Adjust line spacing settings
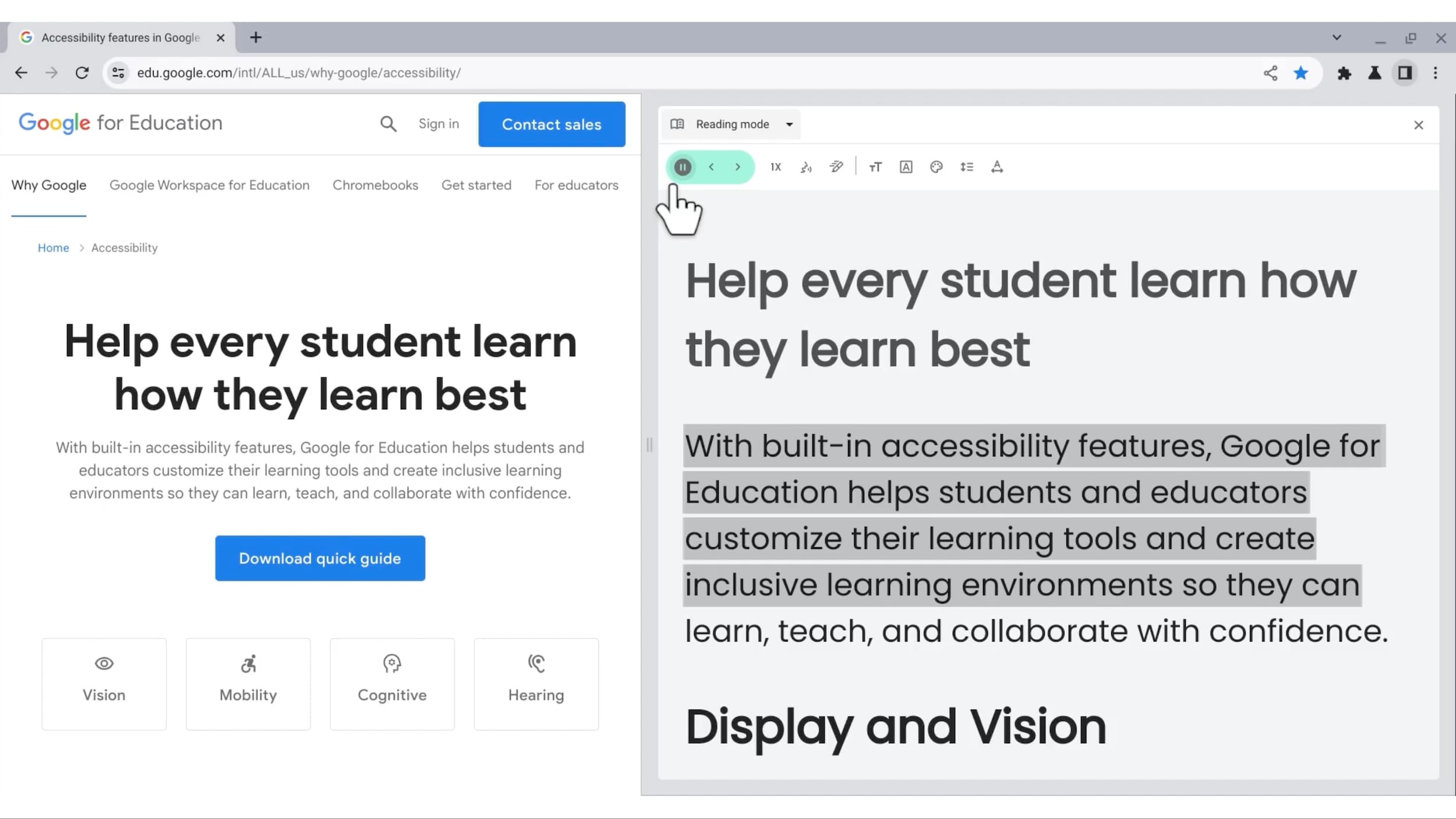The image size is (1456, 819). 967,167
